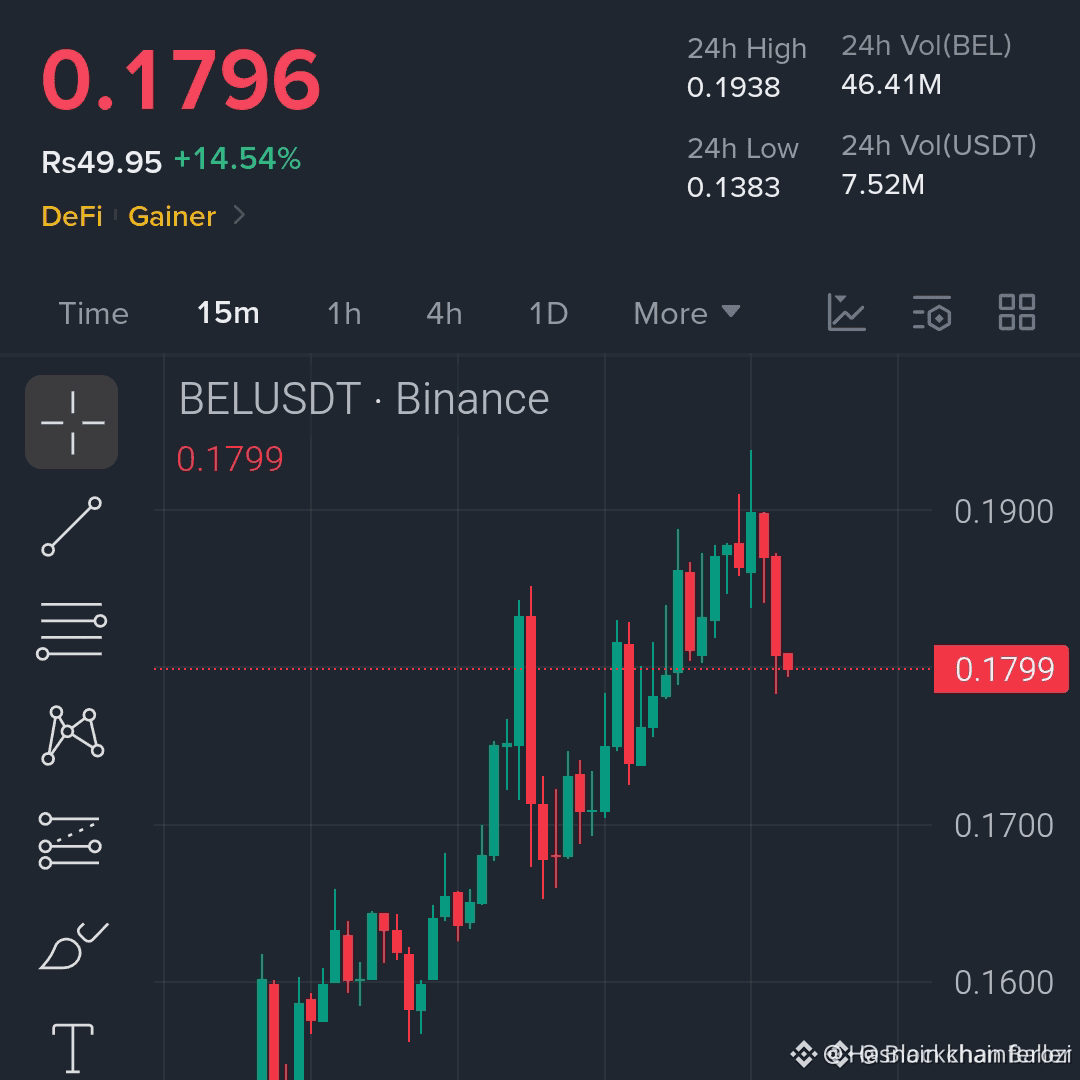1080x1080 pixels.
Task: Switch to the Time chart tab
Action: point(94,313)
